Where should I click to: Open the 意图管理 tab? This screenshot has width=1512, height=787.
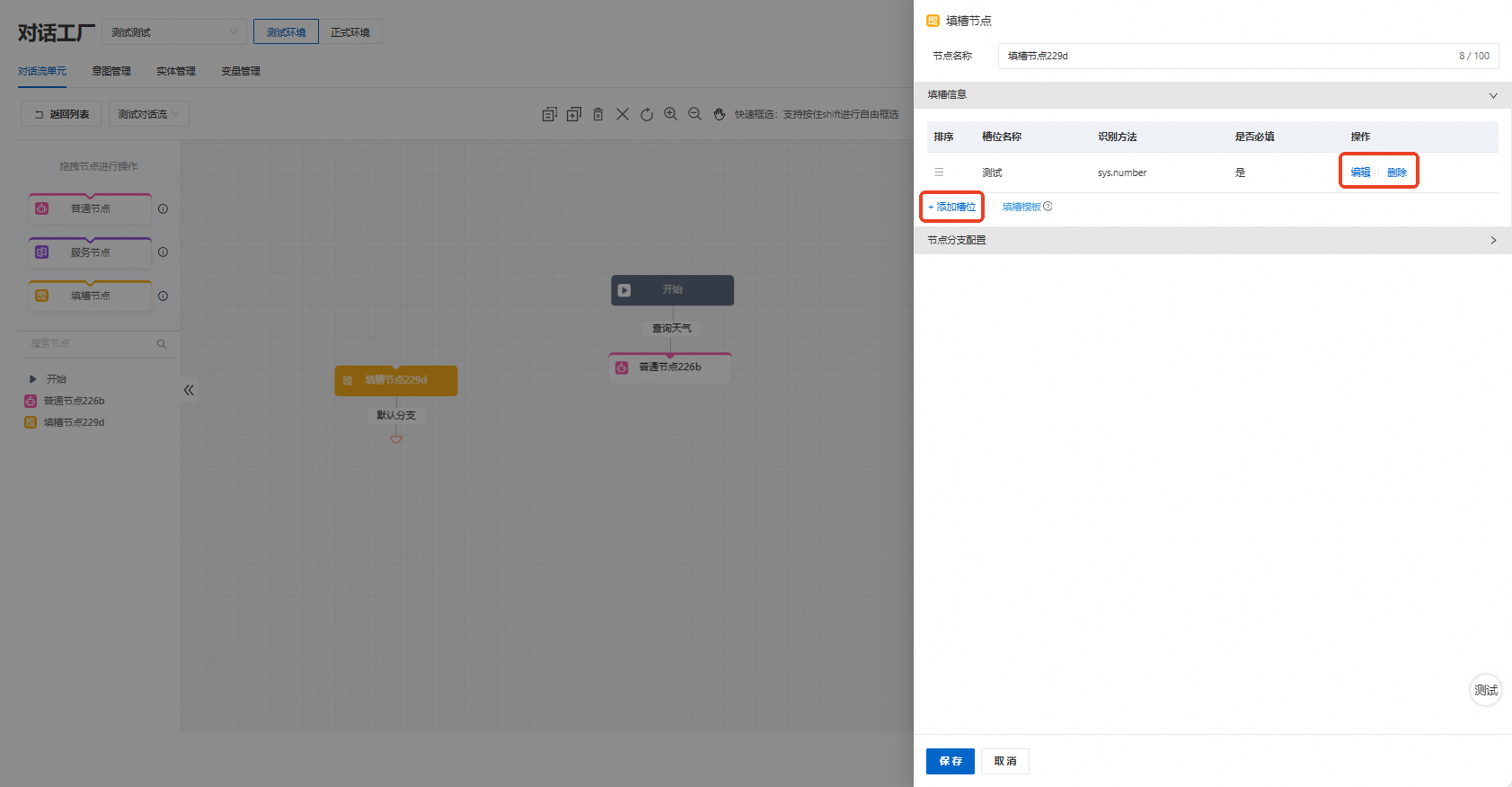(x=111, y=71)
